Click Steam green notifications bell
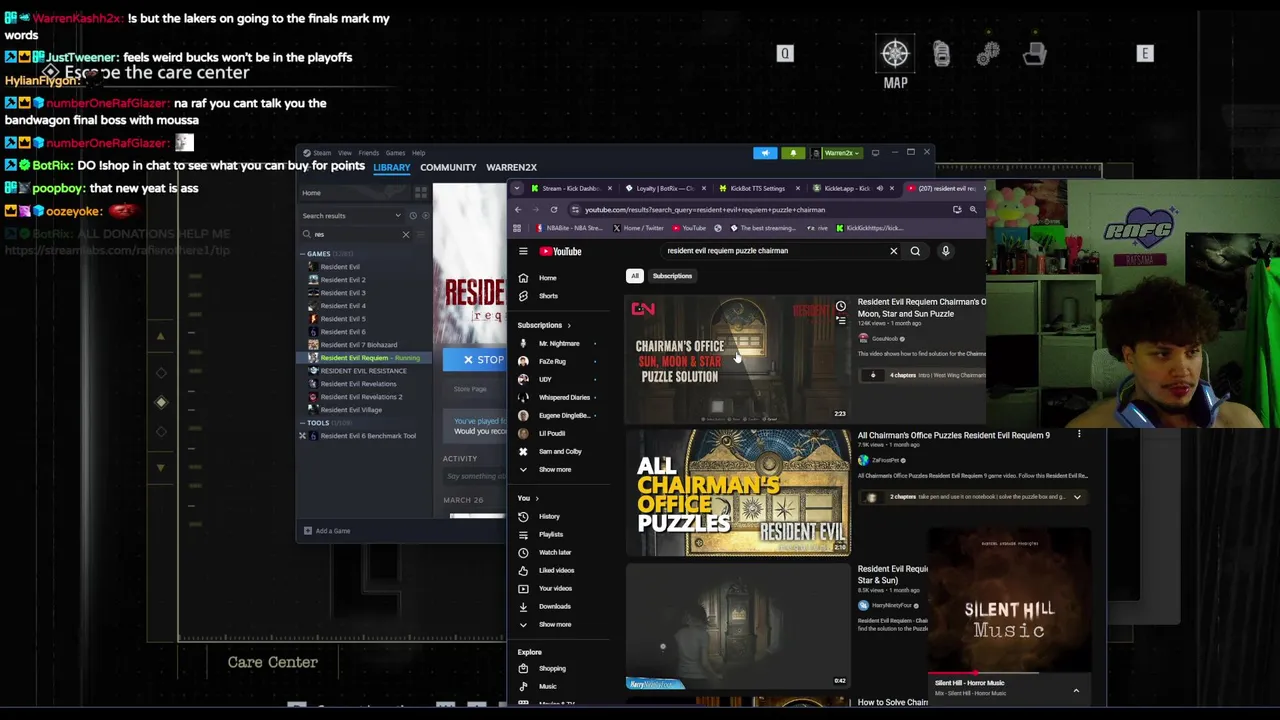1280x720 pixels. point(793,153)
